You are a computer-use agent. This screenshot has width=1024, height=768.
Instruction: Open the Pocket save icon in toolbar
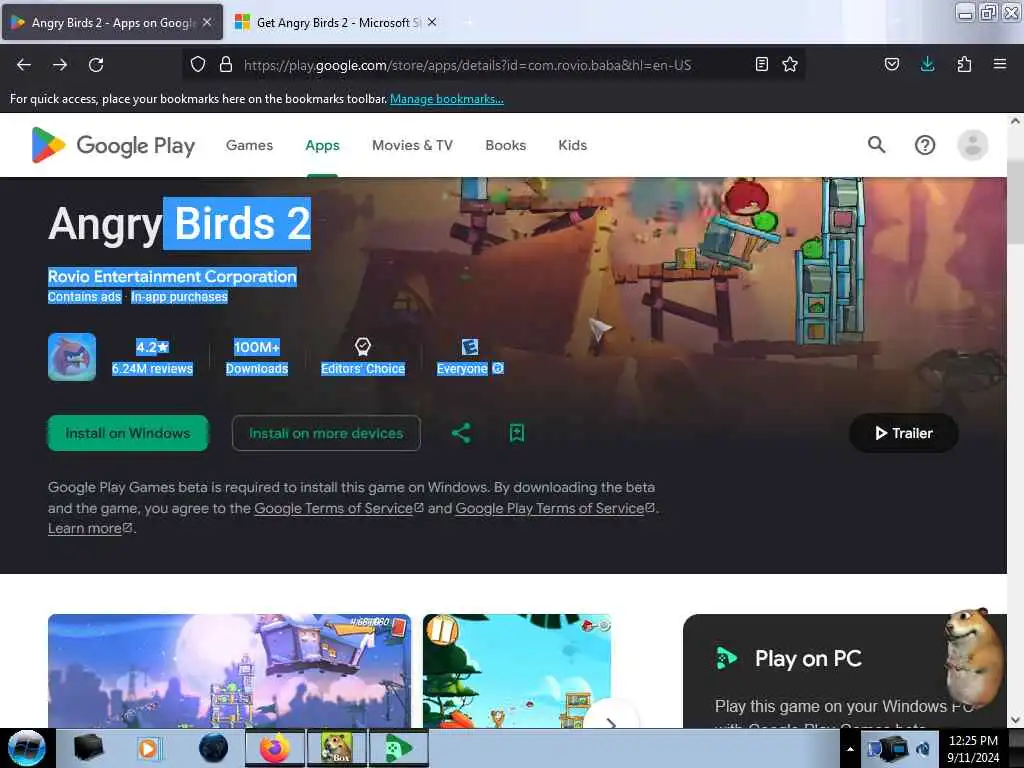(x=891, y=64)
